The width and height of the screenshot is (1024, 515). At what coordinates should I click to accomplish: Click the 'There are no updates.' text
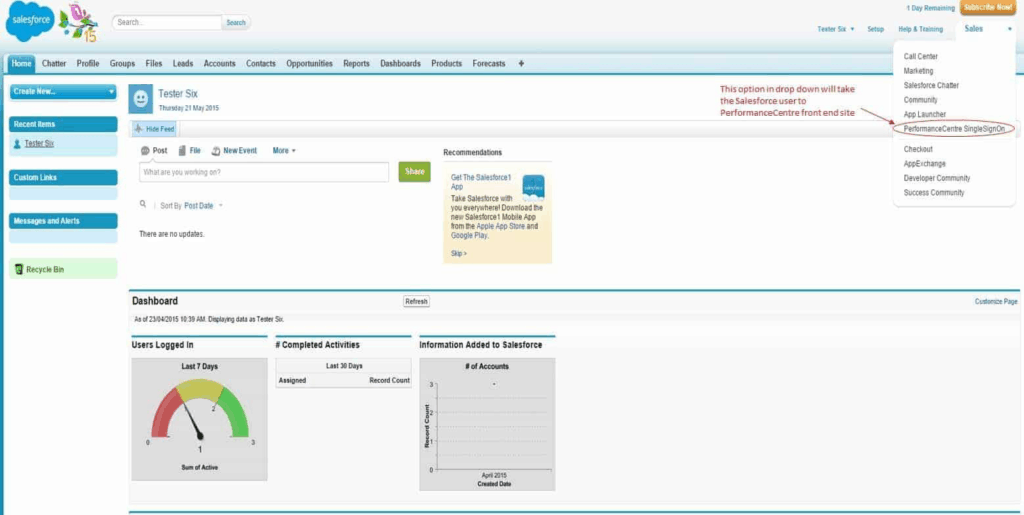pyautogui.click(x=172, y=234)
